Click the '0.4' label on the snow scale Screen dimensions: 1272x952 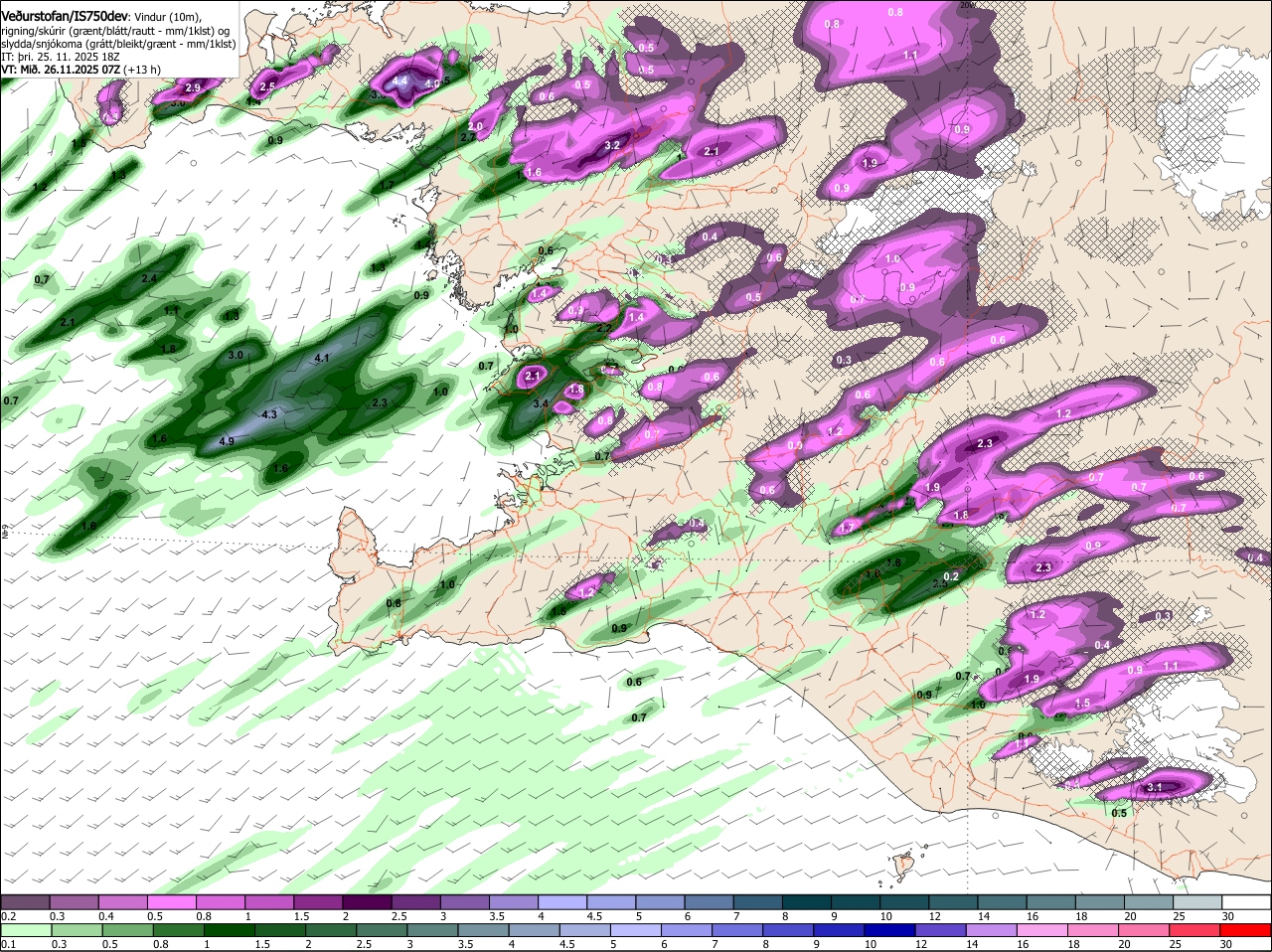[x=106, y=916]
